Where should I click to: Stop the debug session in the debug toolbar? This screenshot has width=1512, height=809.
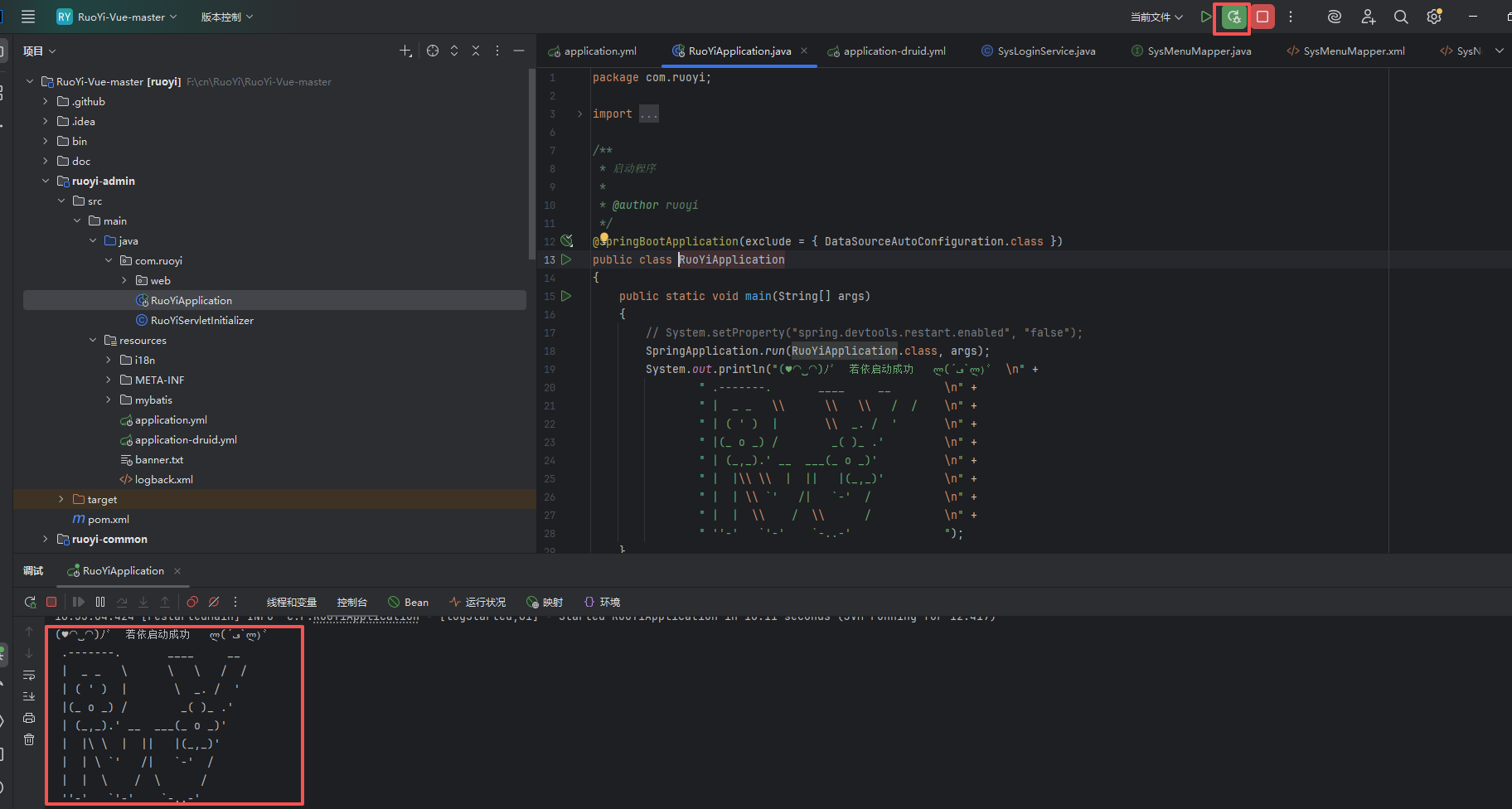pyautogui.click(x=51, y=602)
